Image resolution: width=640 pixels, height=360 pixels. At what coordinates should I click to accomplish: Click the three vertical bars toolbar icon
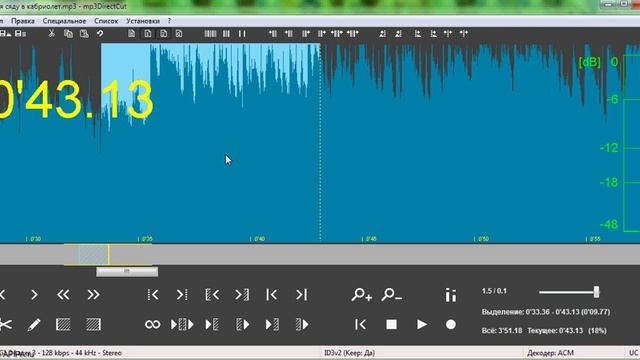tap(226, 33)
